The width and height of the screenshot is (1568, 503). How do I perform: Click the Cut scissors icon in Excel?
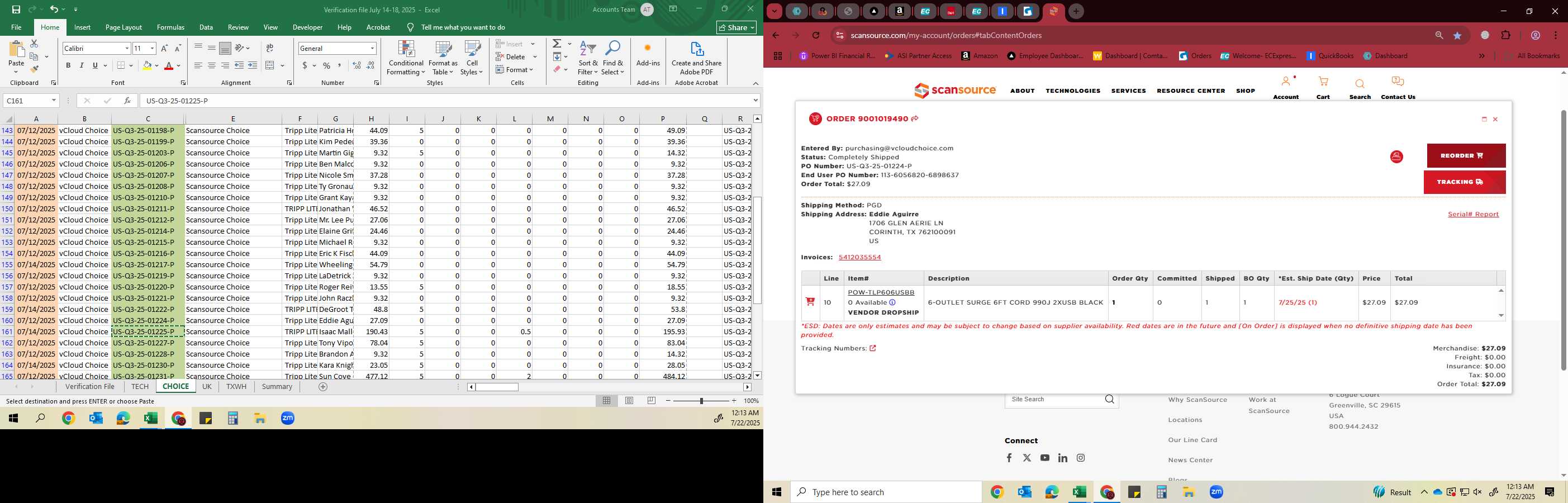[x=34, y=44]
